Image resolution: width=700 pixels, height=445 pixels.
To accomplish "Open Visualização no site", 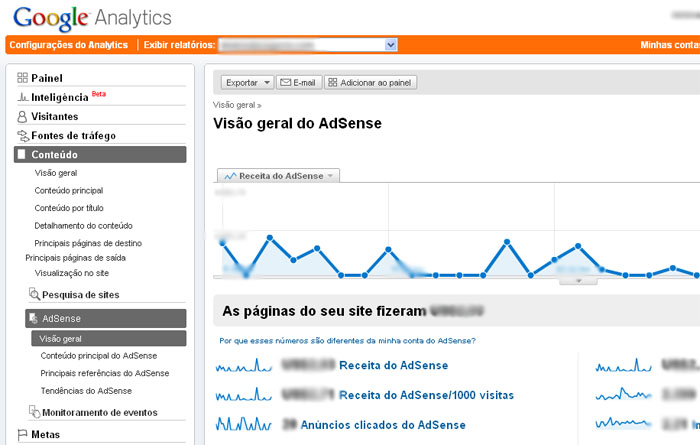I will pos(72,273).
